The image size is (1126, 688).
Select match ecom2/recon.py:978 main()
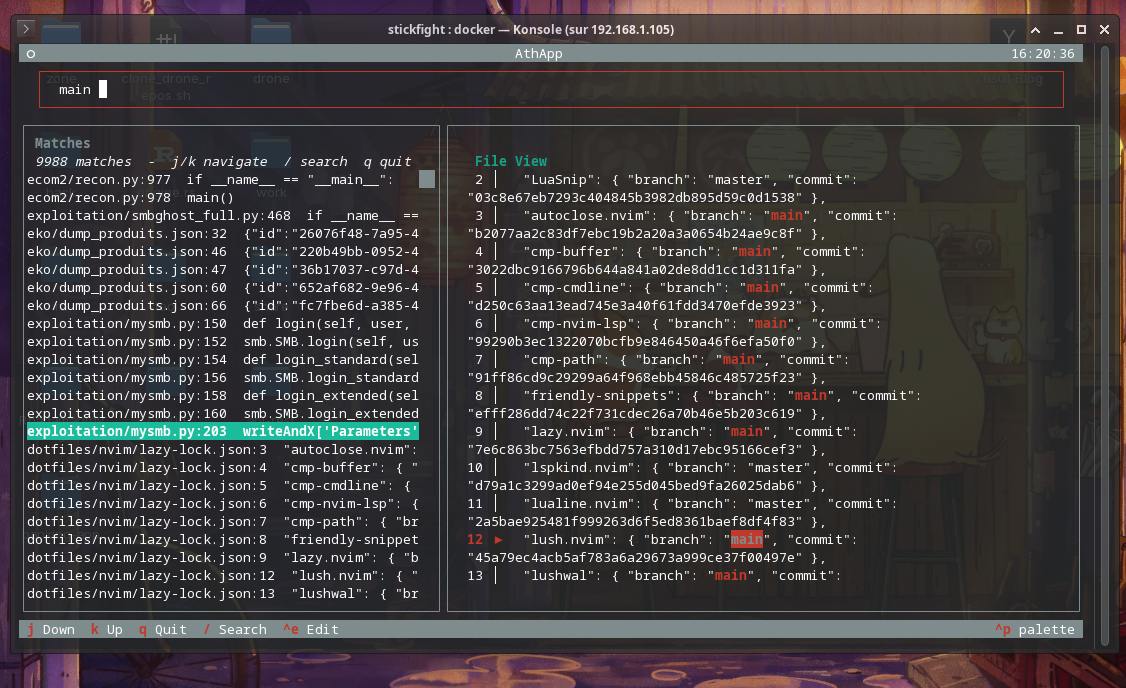point(223,197)
